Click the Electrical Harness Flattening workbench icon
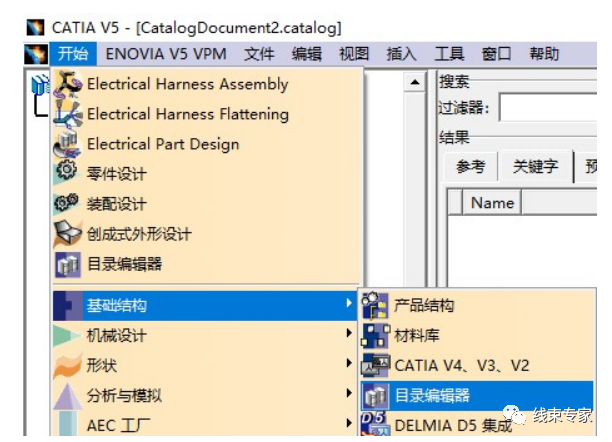 (x=68, y=114)
